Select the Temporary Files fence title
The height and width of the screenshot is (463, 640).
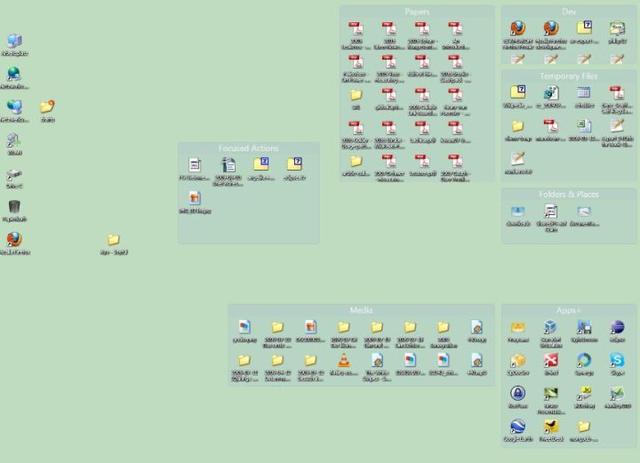[x=569, y=76]
